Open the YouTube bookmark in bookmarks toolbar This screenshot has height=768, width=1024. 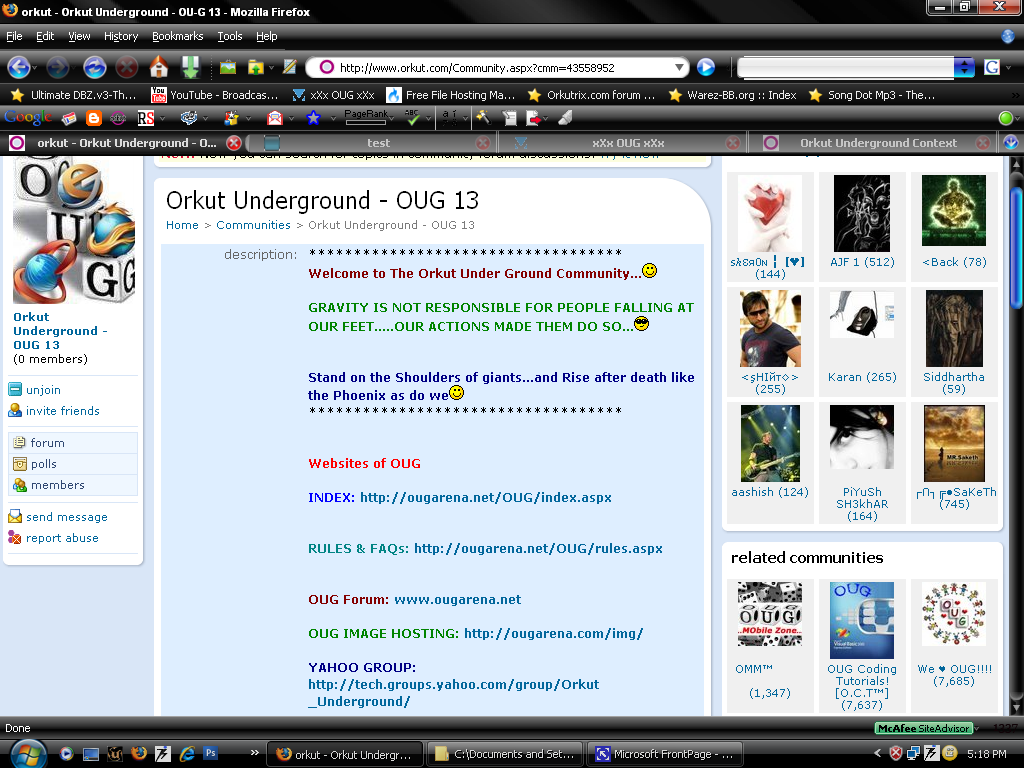(x=216, y=95)
